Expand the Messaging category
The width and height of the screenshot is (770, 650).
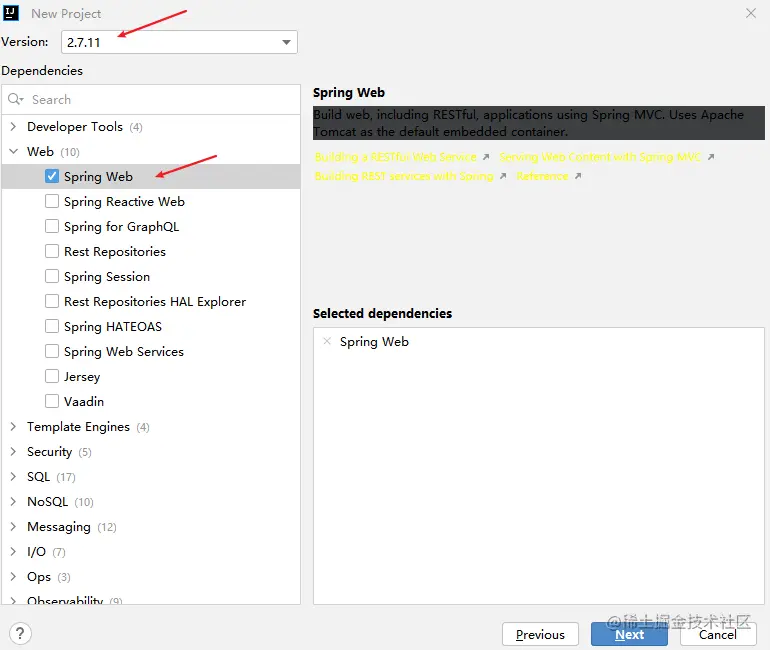pyautogui.click(x=14, y=527)
